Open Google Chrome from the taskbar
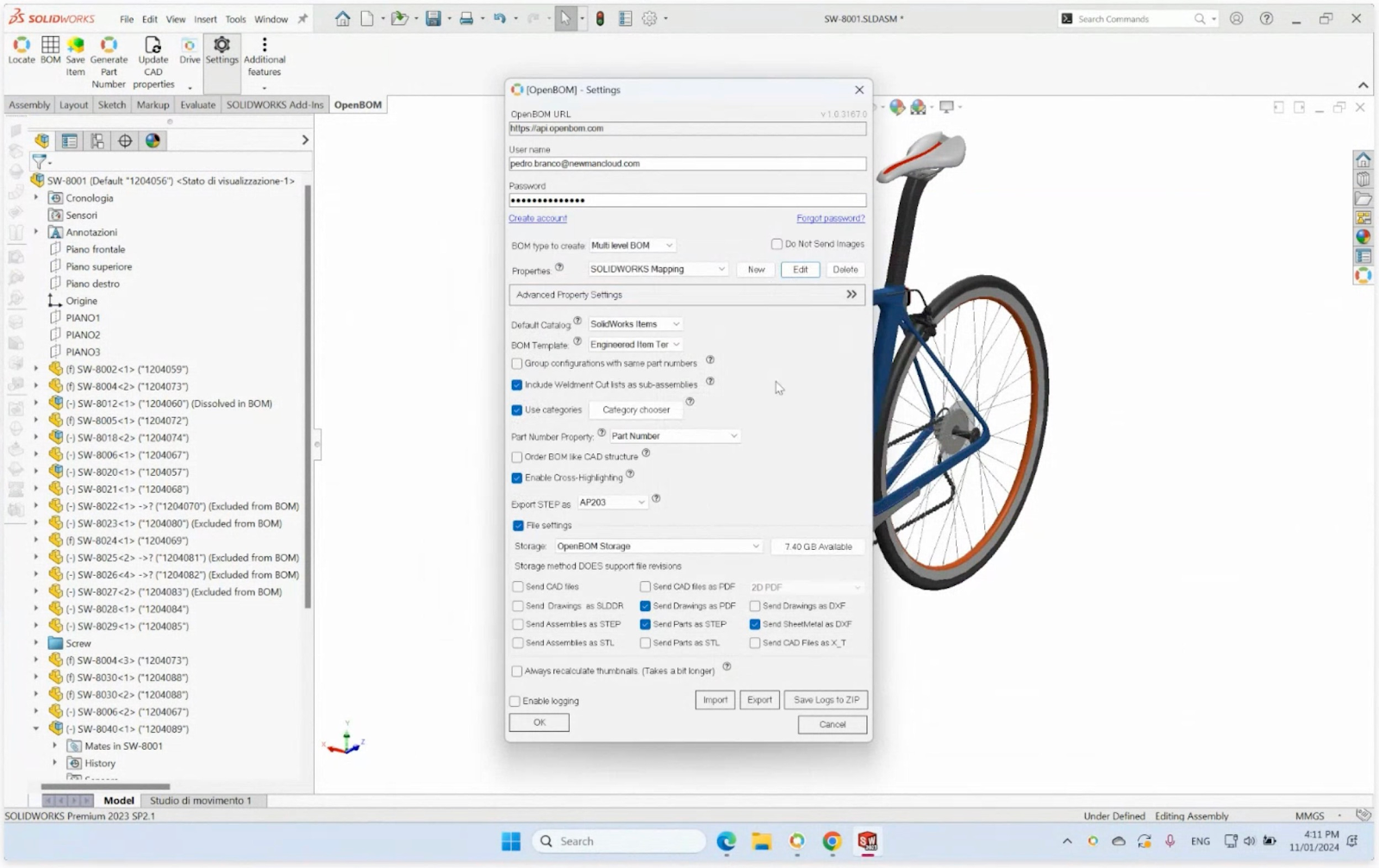The width and height of the screenshot is (1379, 868). click(832, 841)
